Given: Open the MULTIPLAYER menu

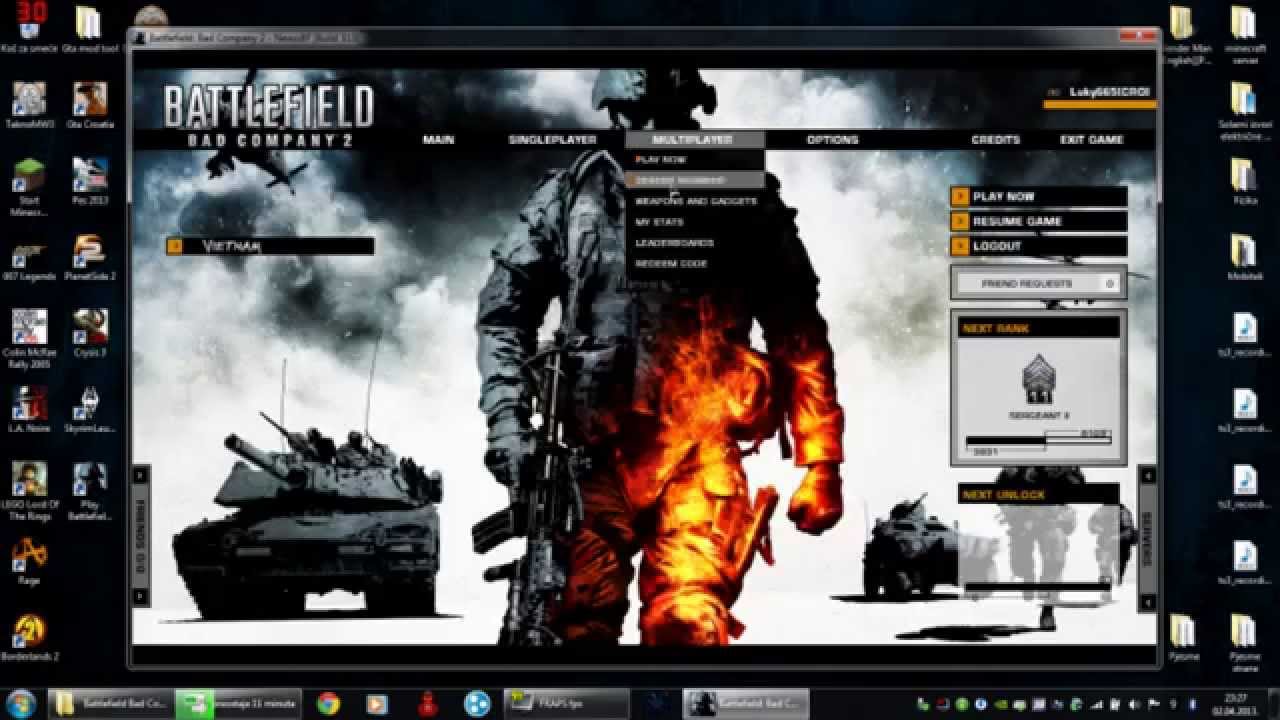Looking at the screenshot, I should click(x=693, y=140).
